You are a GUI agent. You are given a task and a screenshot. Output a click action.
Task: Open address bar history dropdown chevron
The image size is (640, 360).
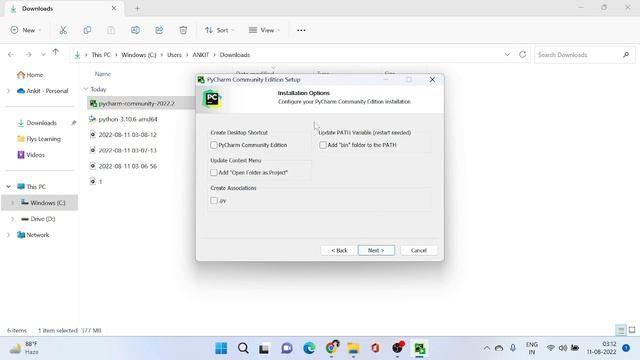(507, 54)
